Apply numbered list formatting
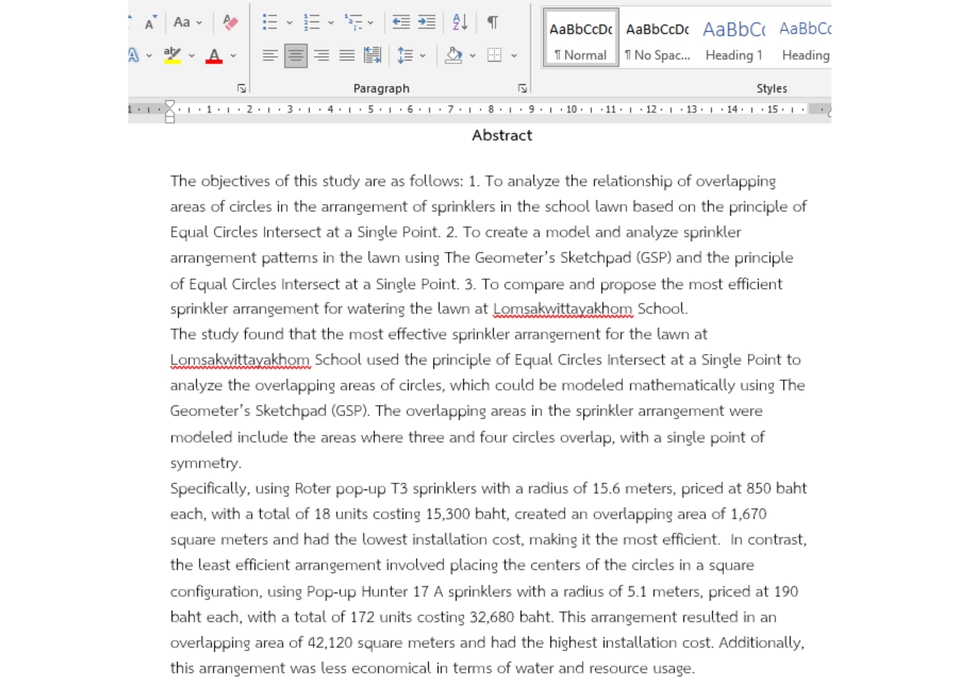The height and width of the screenshot is (679, 960). 312,23
